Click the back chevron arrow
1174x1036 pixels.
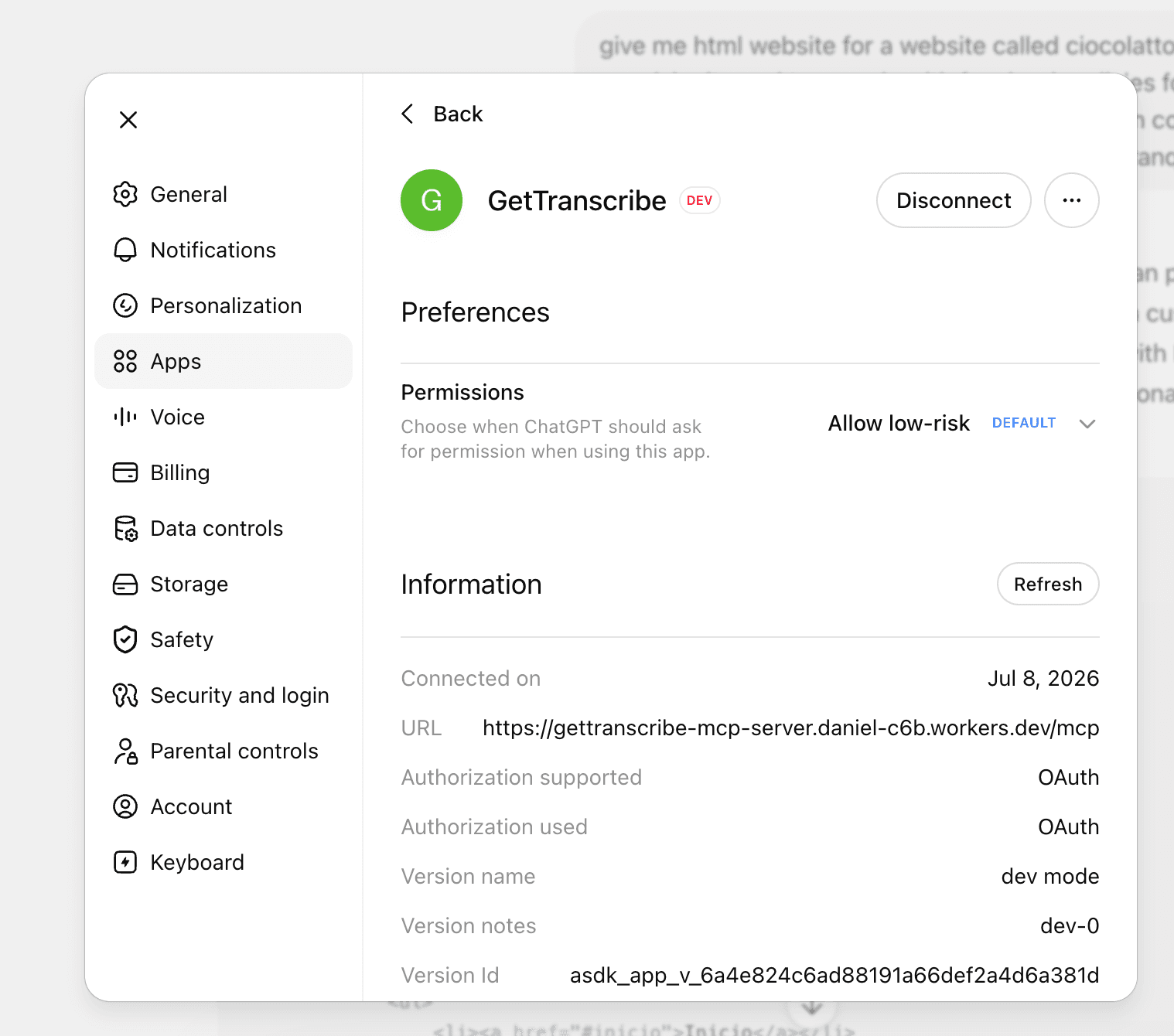coord(408,114)
